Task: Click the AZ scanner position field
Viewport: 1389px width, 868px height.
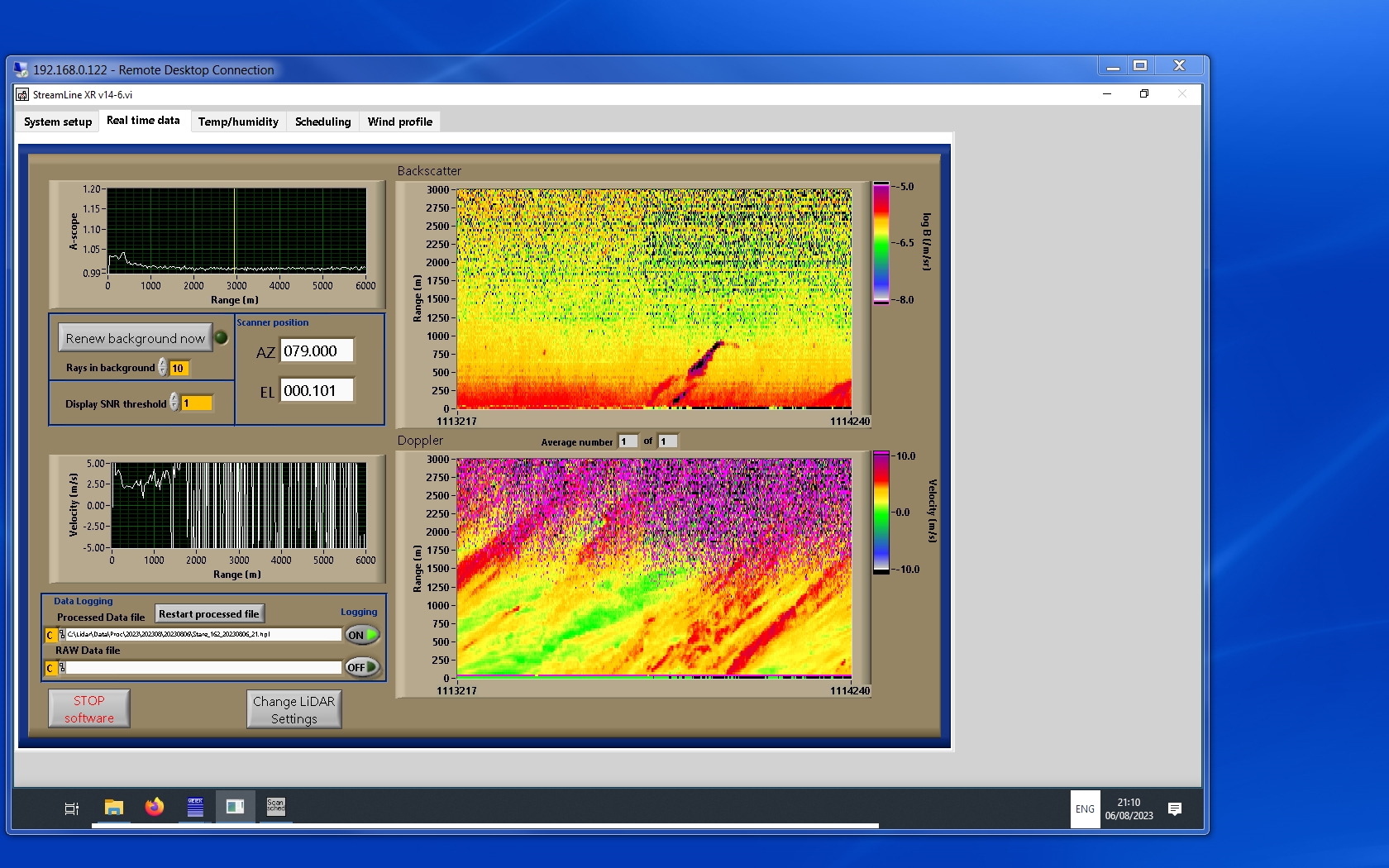Action: (317, 351)
